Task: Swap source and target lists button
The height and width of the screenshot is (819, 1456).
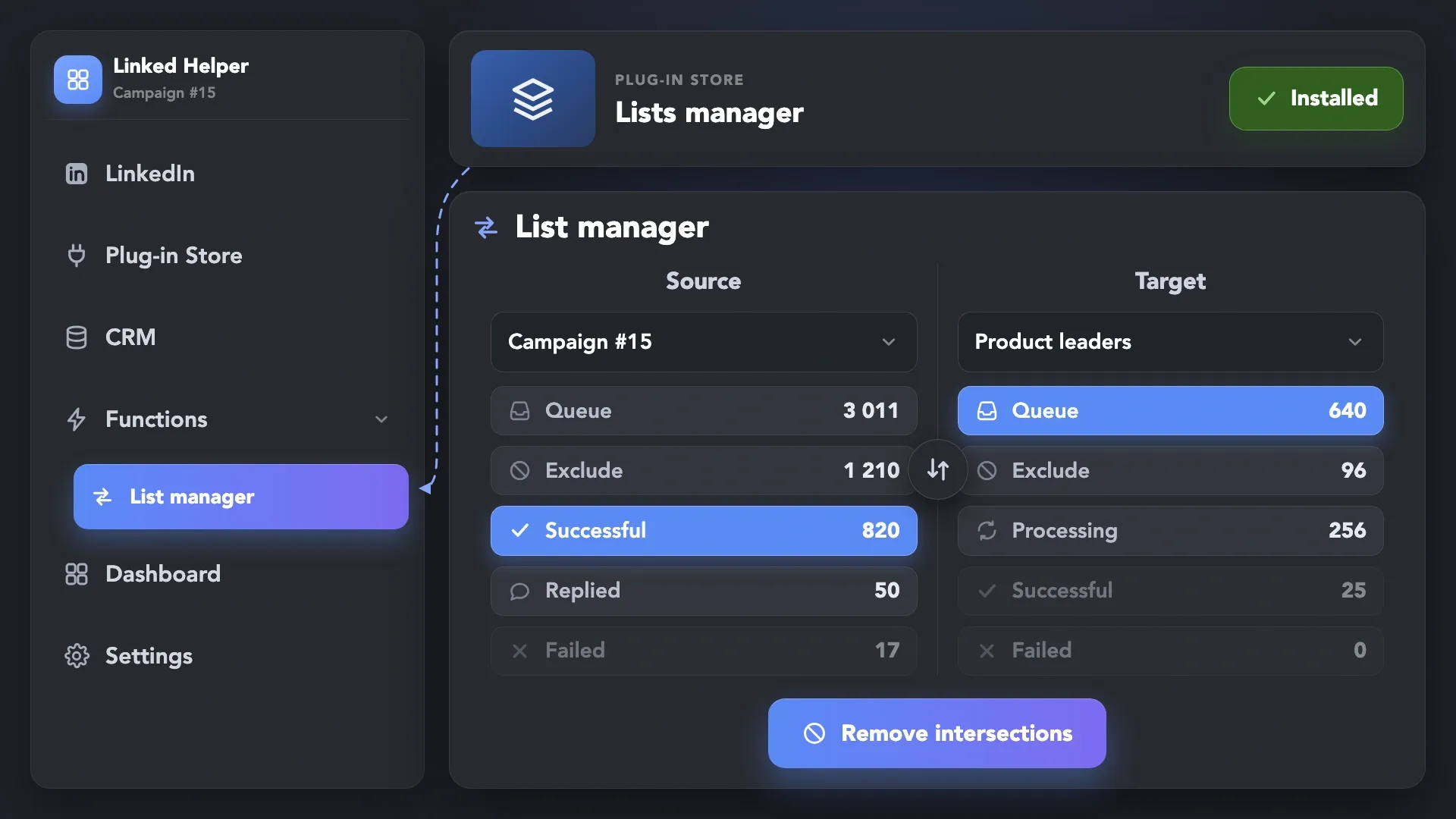Action: pos(938,470)
